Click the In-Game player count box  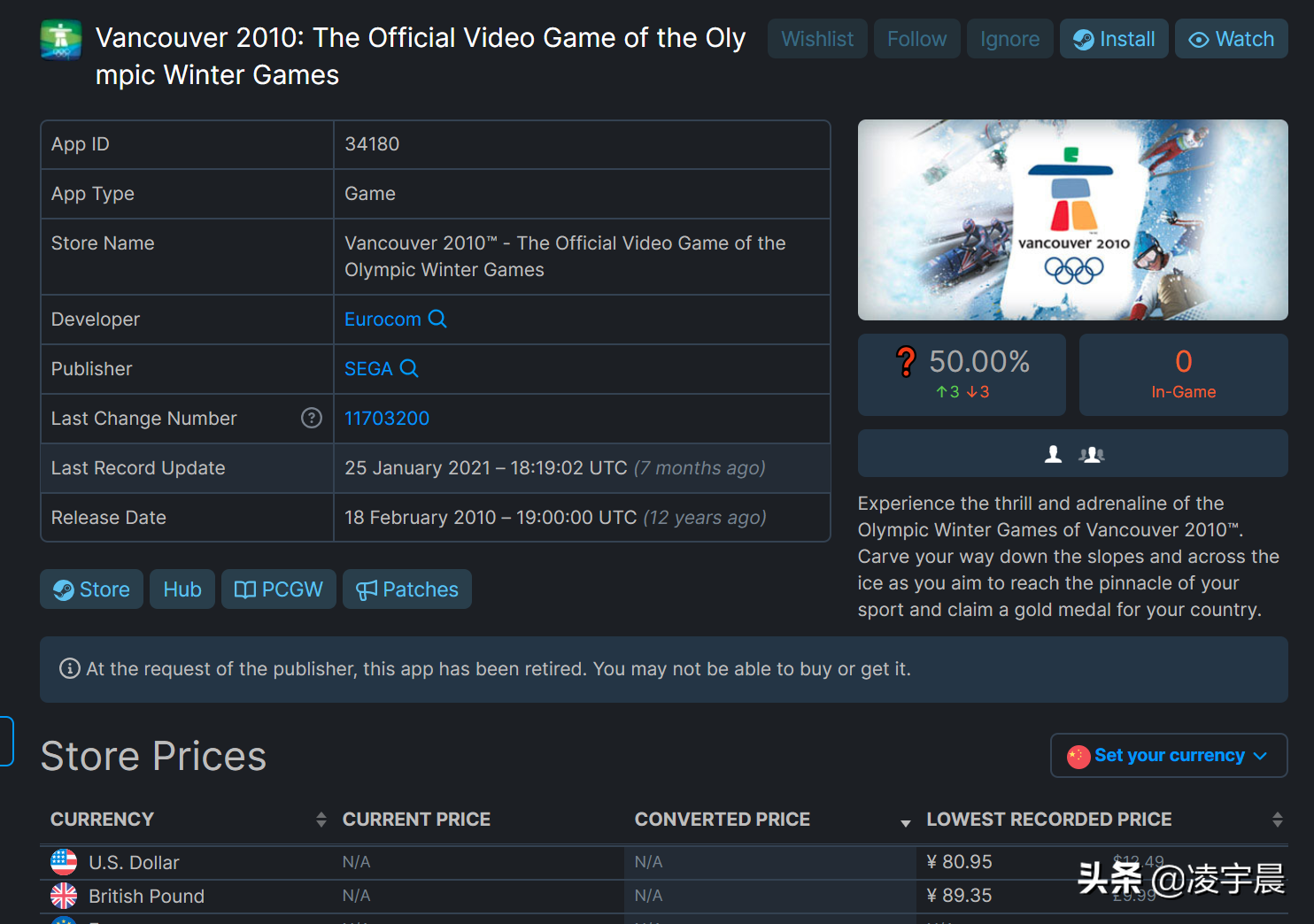coord(1183,374)
